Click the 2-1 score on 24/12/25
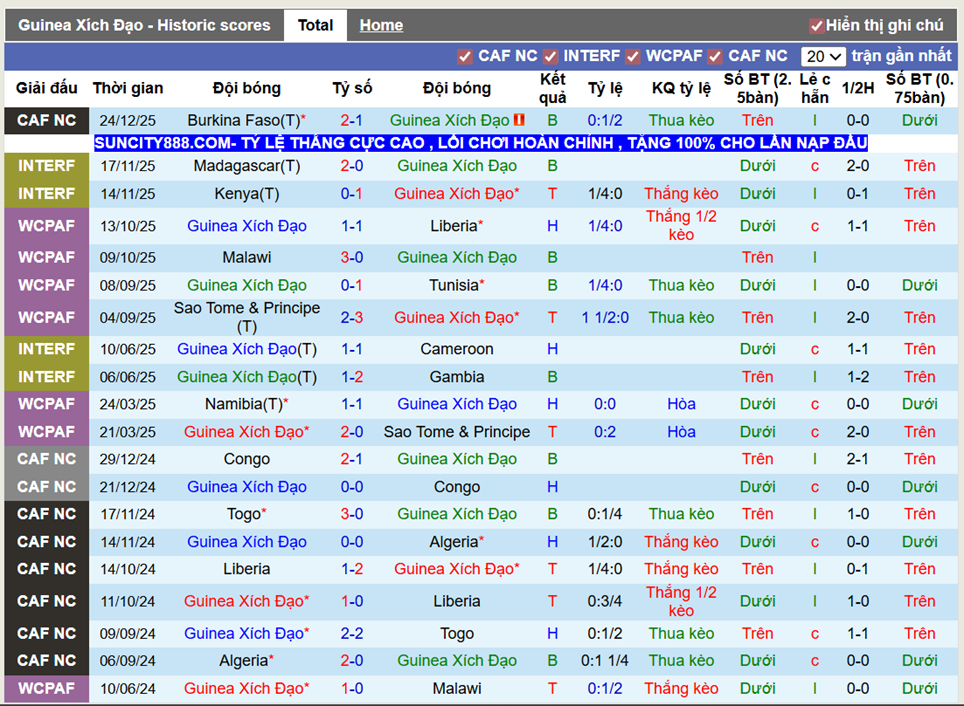Screen dimensions: 964x706 352,120
